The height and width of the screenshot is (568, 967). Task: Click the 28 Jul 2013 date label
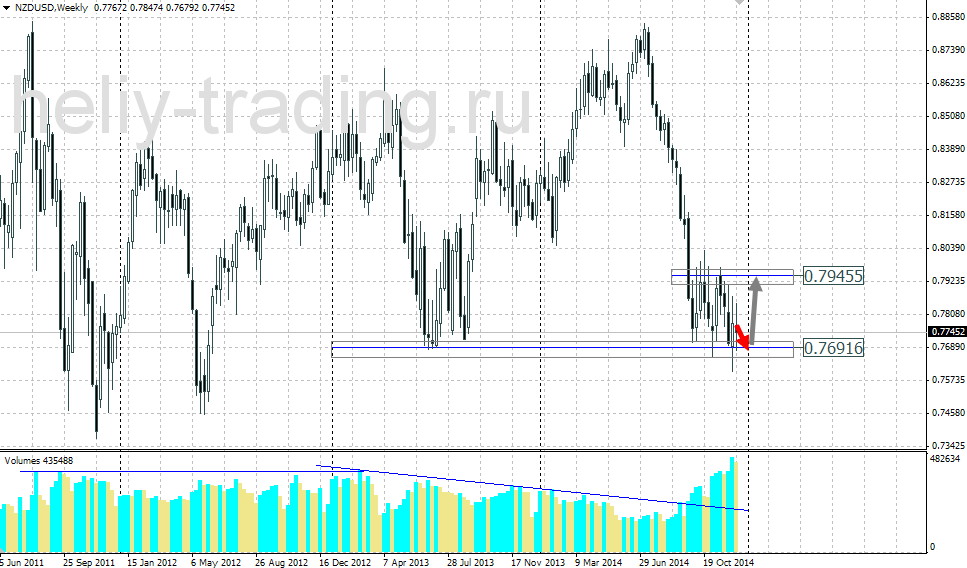pos(471,562)
